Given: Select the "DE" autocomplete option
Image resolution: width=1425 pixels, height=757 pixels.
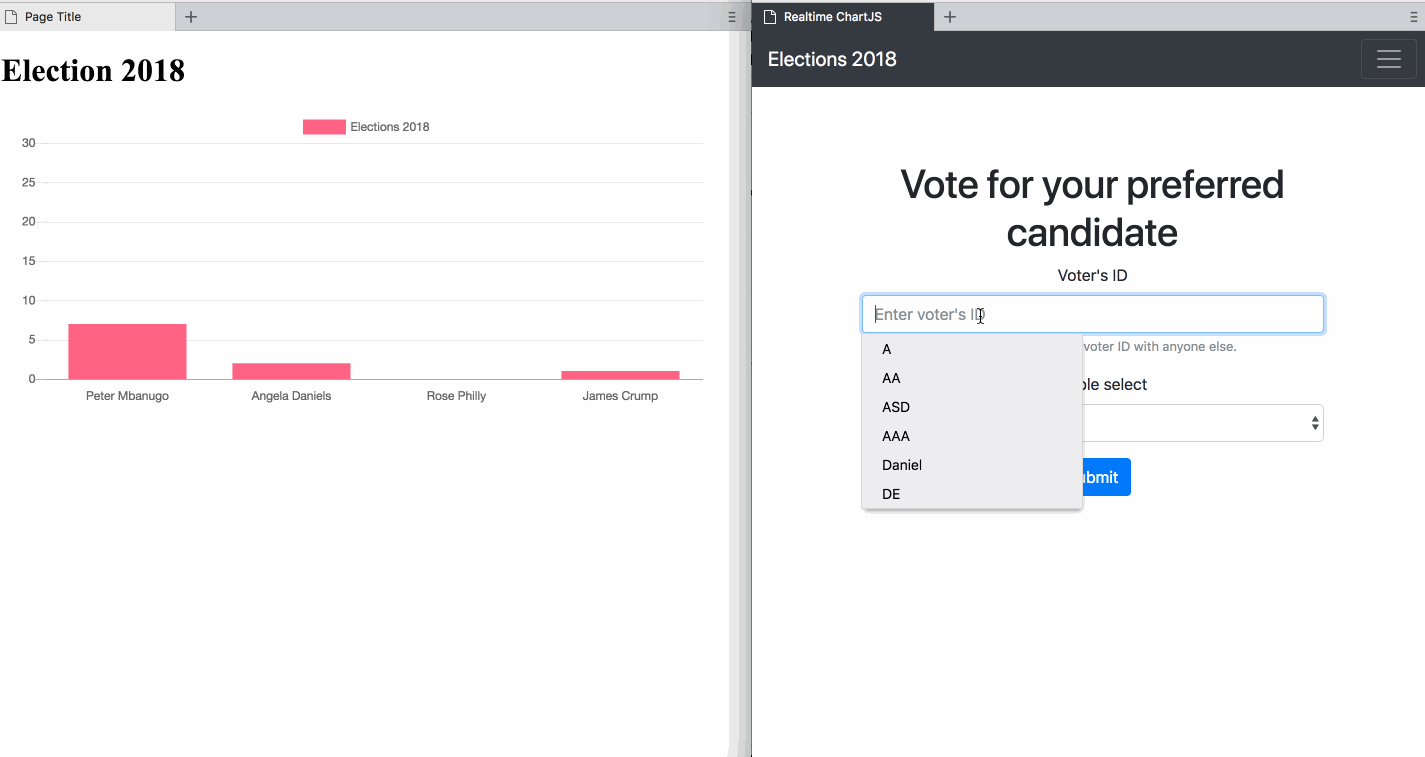Looking at the screenshot, I should coord(891,494).
